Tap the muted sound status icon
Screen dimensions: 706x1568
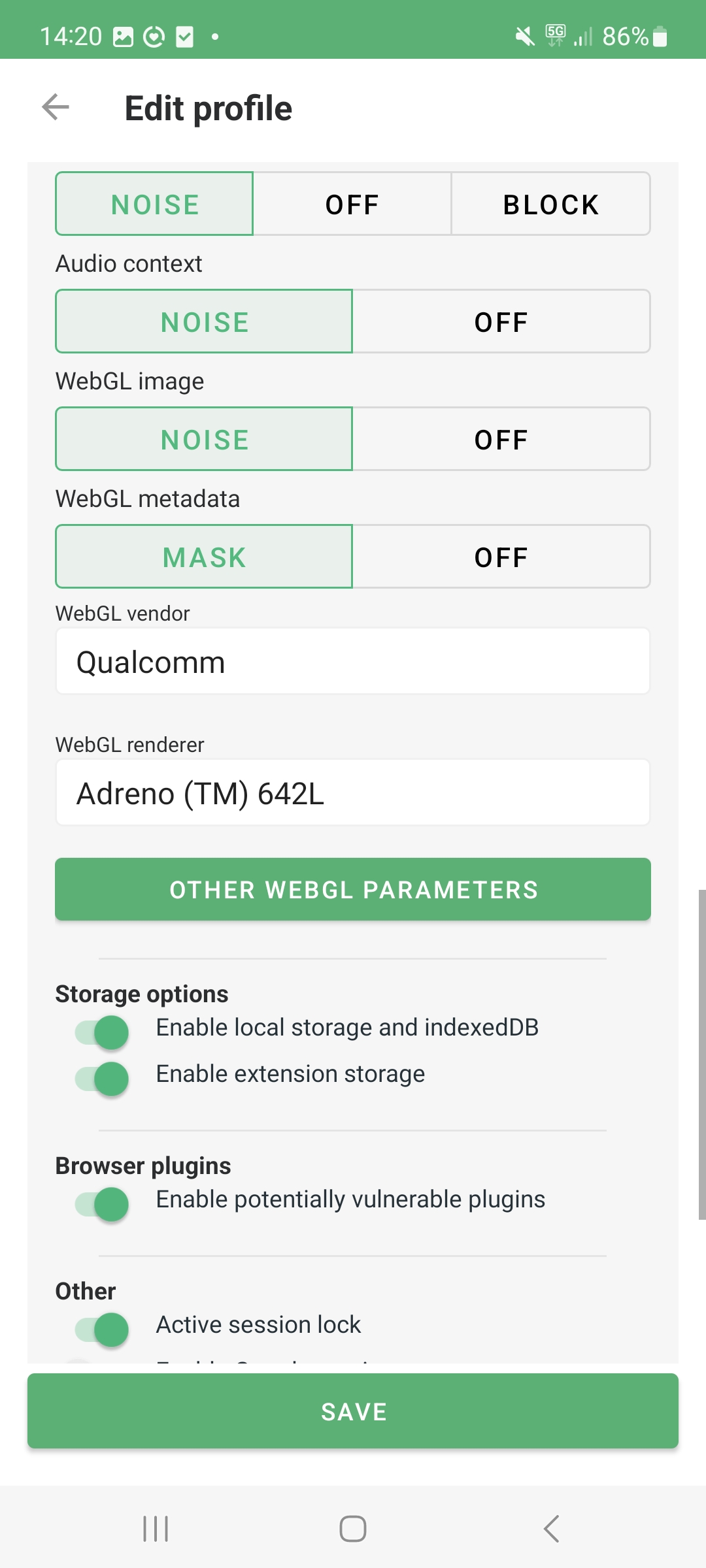(524, 36)
